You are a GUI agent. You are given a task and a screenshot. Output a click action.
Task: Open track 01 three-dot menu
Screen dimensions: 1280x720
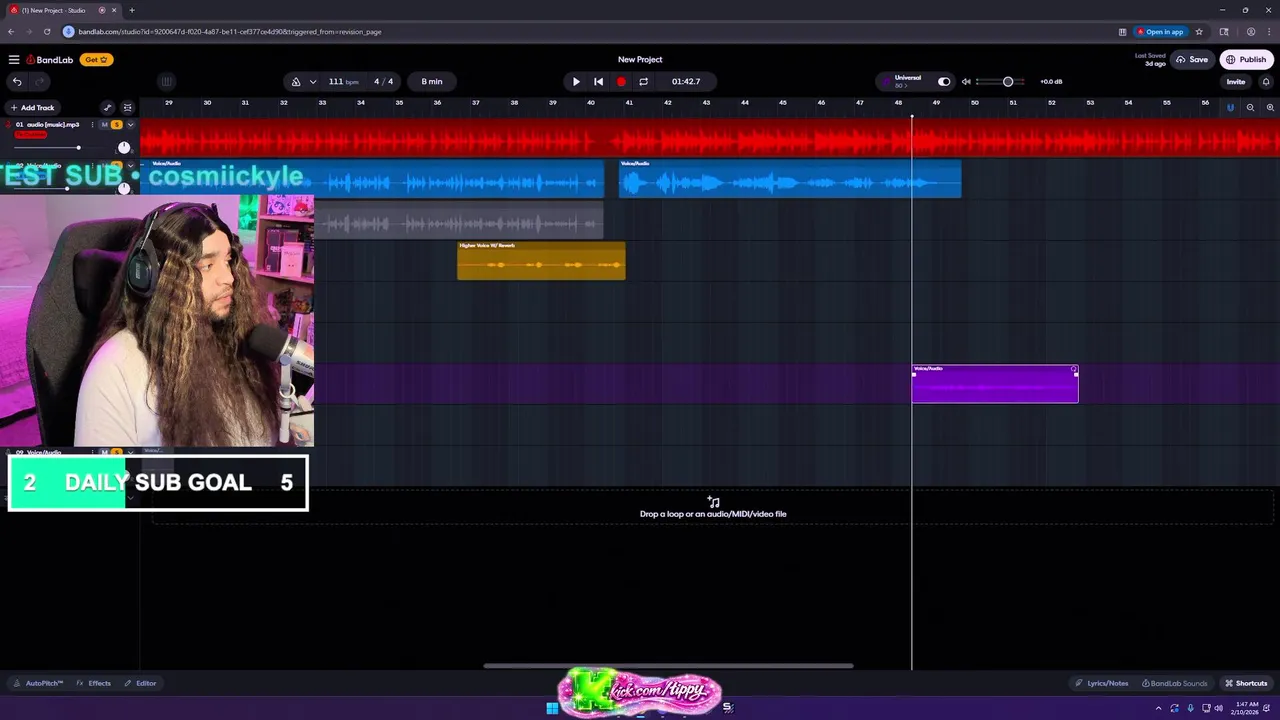92,125
